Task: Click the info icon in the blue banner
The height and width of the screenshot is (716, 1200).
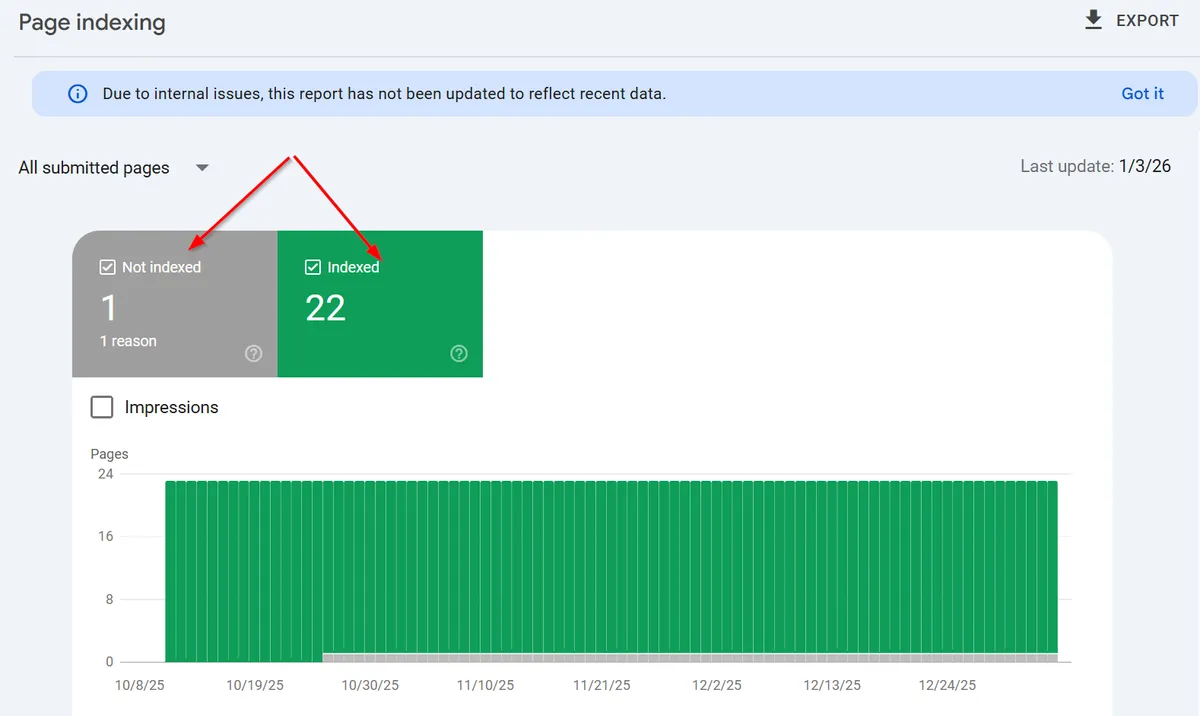Action: [77, 94]
